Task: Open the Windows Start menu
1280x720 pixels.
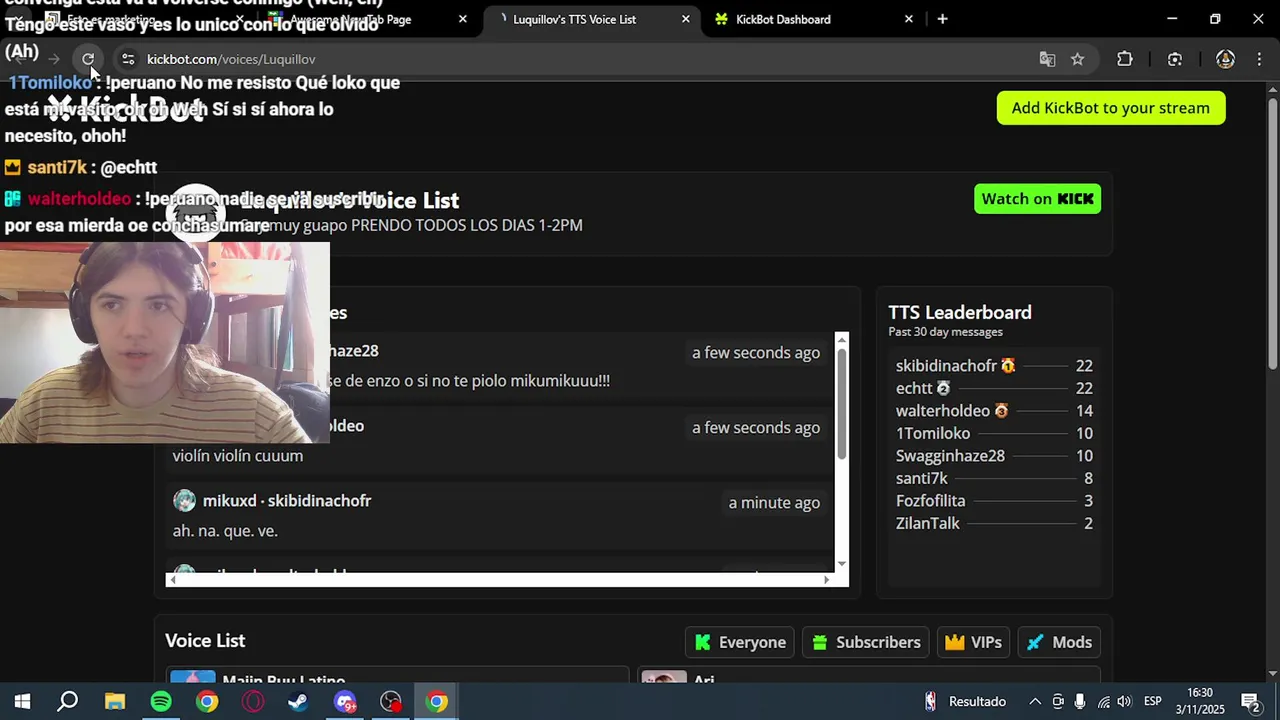Action: pyautogui.click(x=22, y=701)
